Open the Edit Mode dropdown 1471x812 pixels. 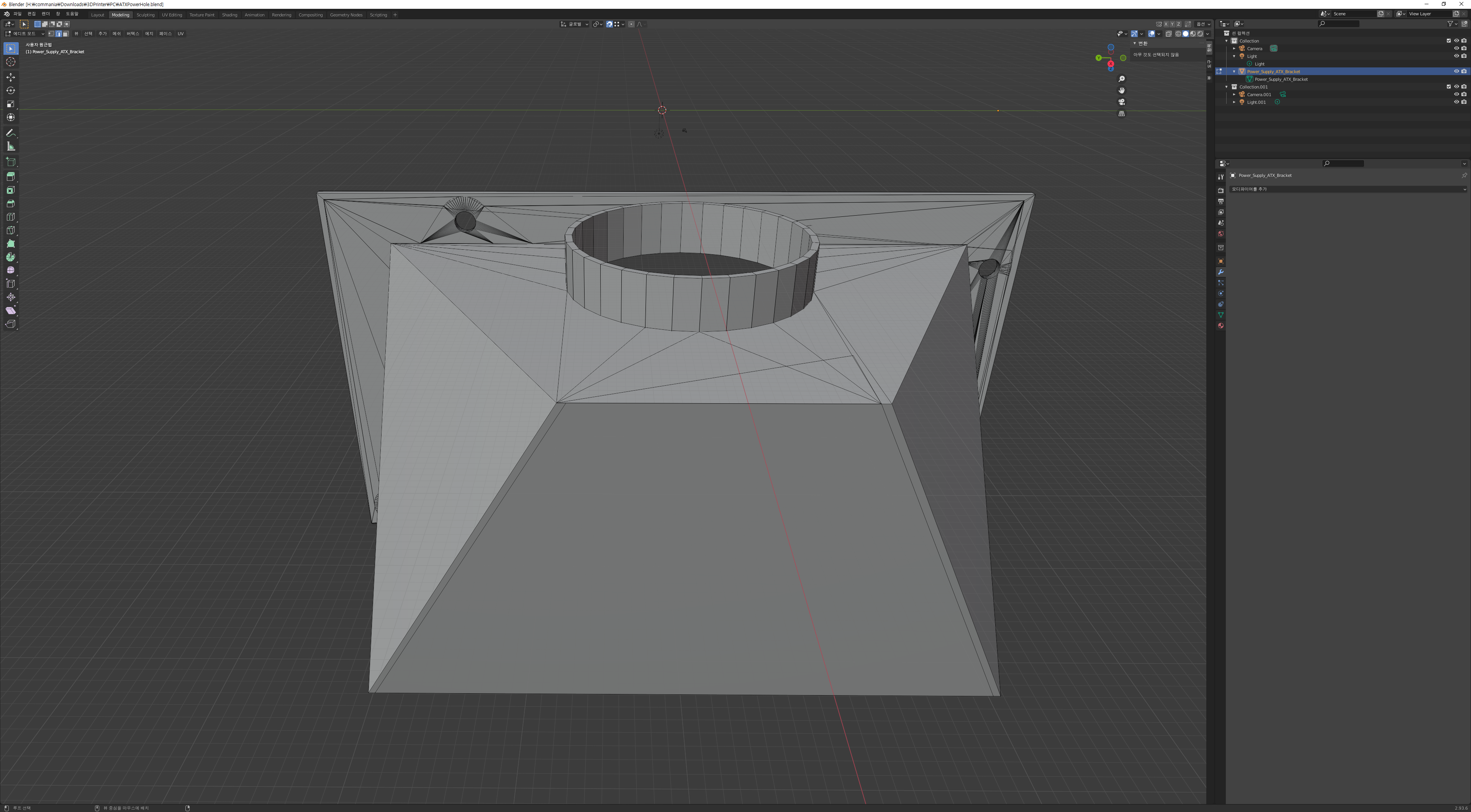click(25, 34)
